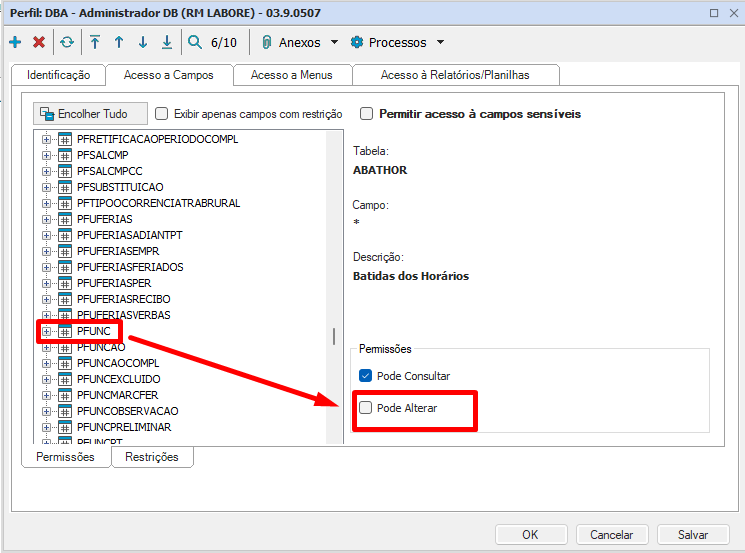Enable Permitir acesso à campos sensíveis
Viewport: 745px width, 553px height.
[x=366, y=114]
